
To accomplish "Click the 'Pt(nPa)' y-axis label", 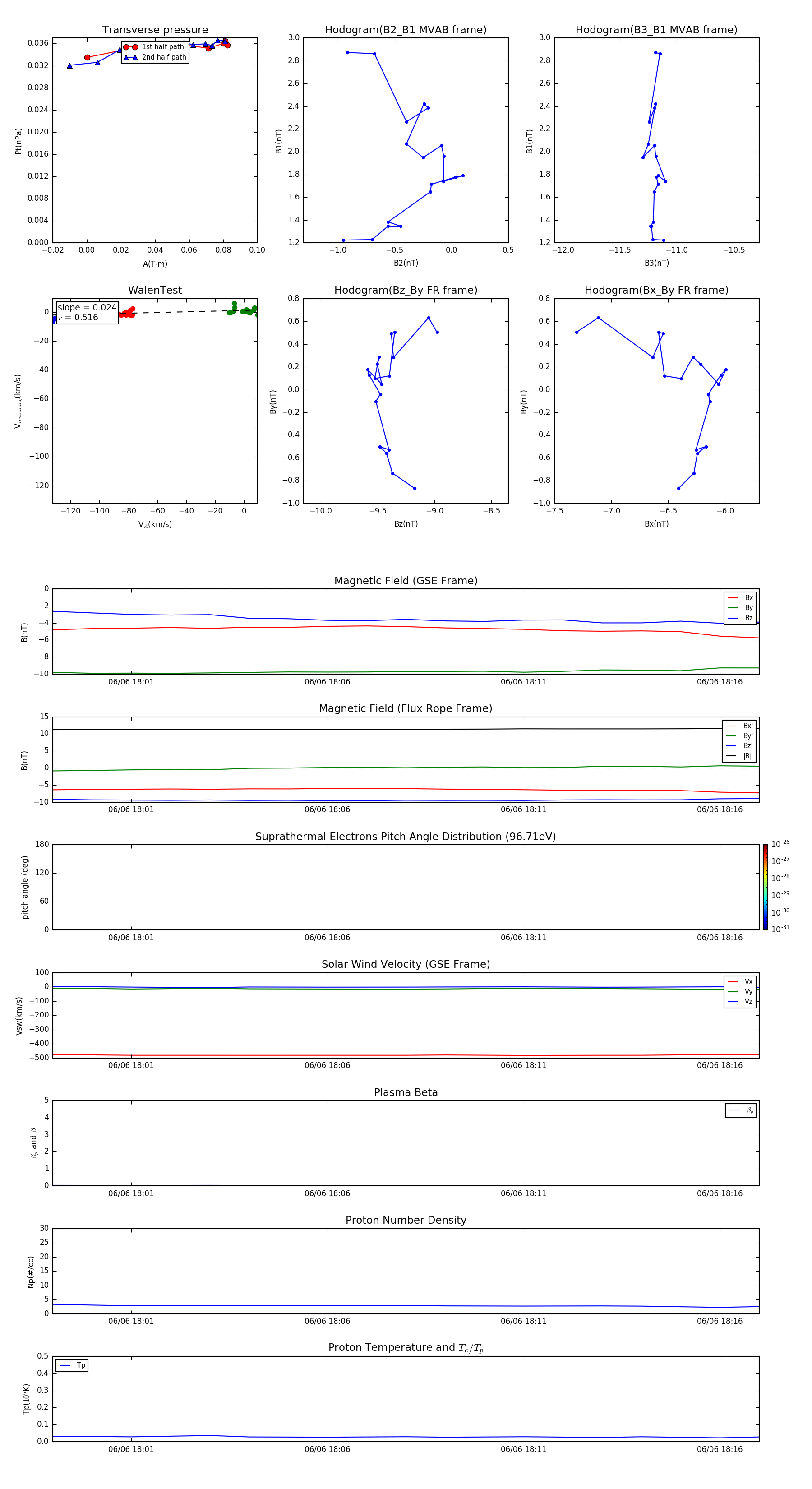I will (x=18, y=140).
